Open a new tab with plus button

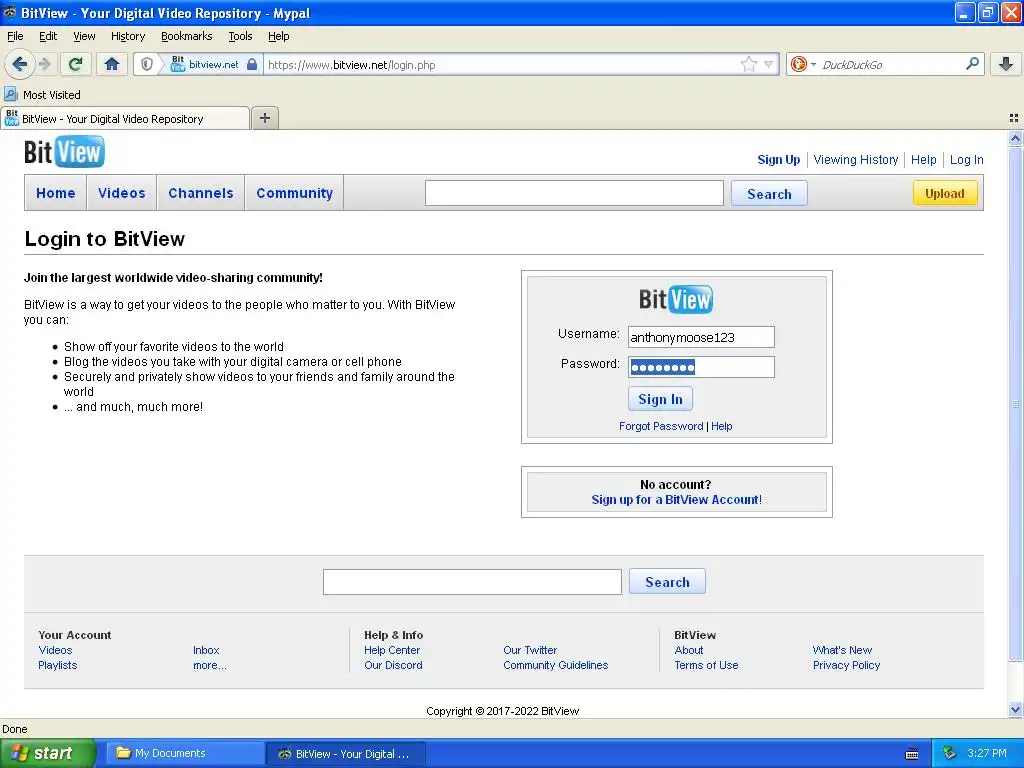tap(264, 118)
